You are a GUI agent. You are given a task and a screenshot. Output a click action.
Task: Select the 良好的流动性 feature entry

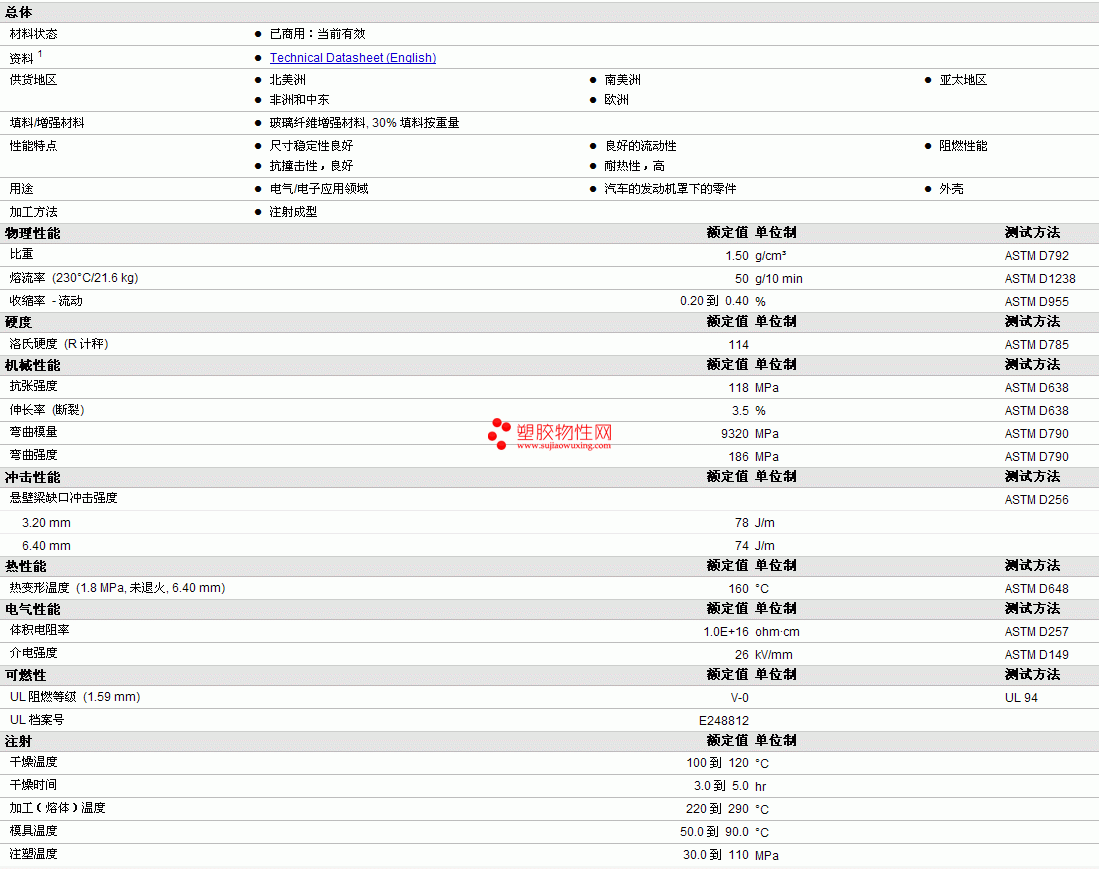(641, 146)
